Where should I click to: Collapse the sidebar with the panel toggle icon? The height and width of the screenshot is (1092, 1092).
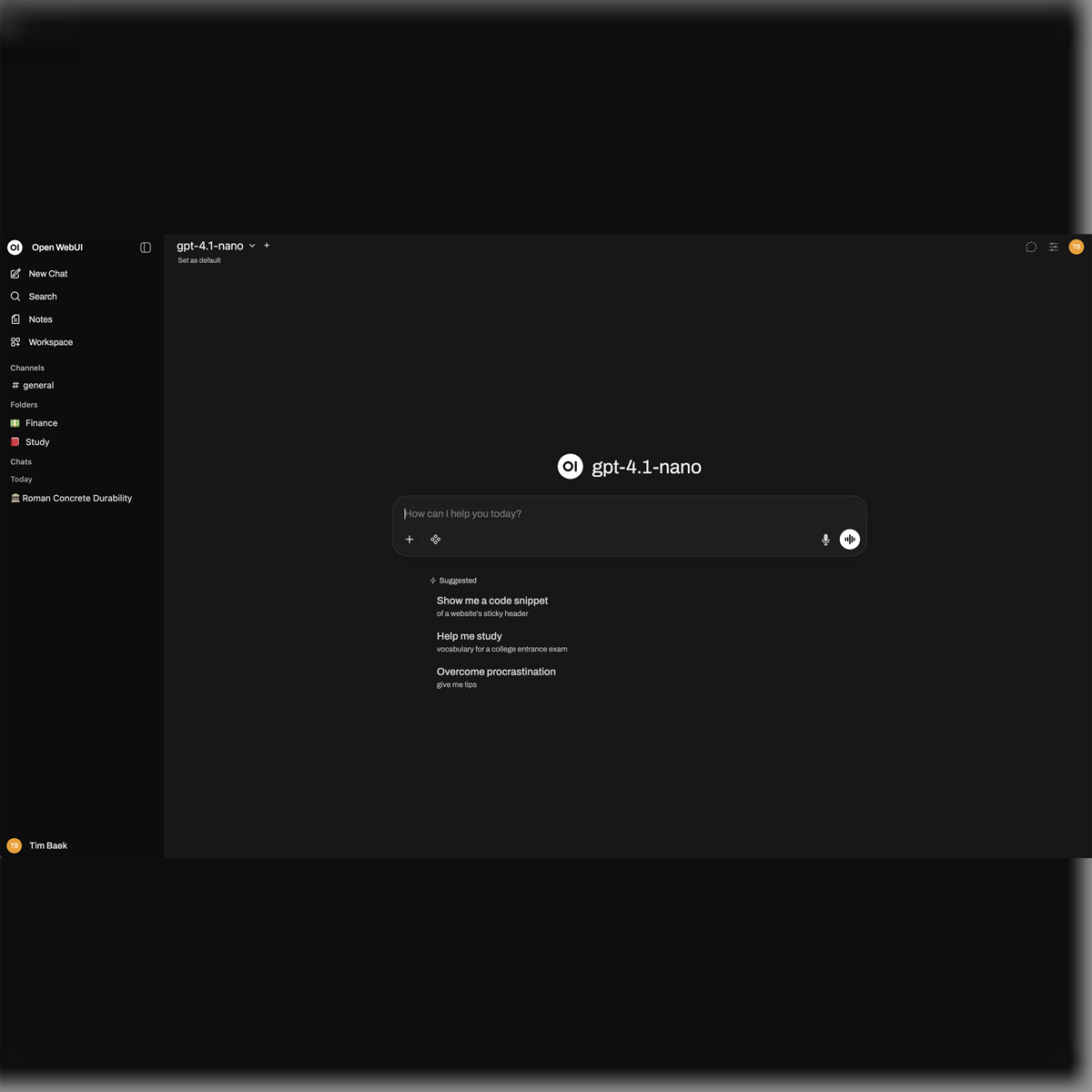[x=146, y=248]
